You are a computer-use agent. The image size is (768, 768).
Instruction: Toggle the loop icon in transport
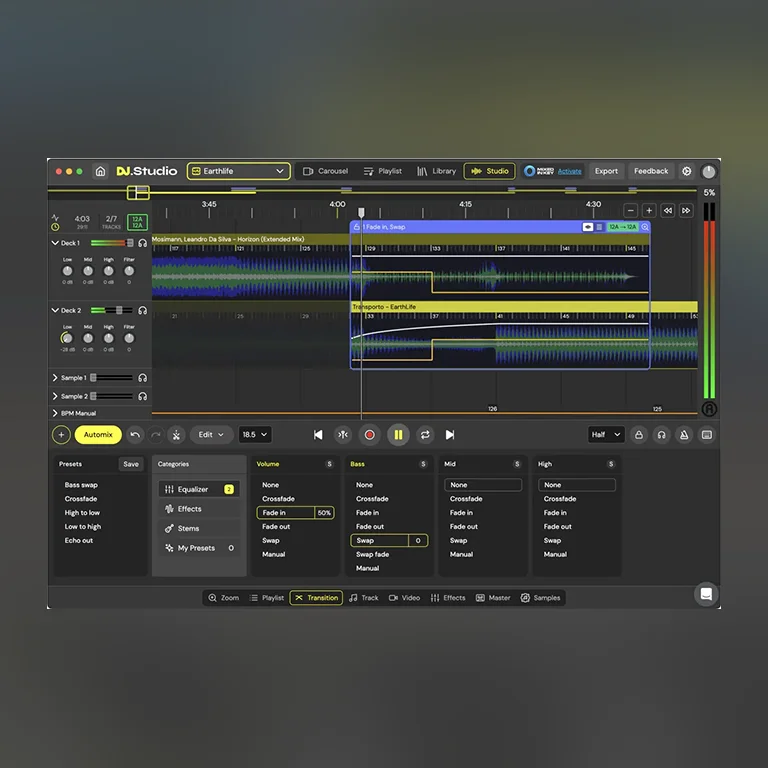(x=425, y=435)
